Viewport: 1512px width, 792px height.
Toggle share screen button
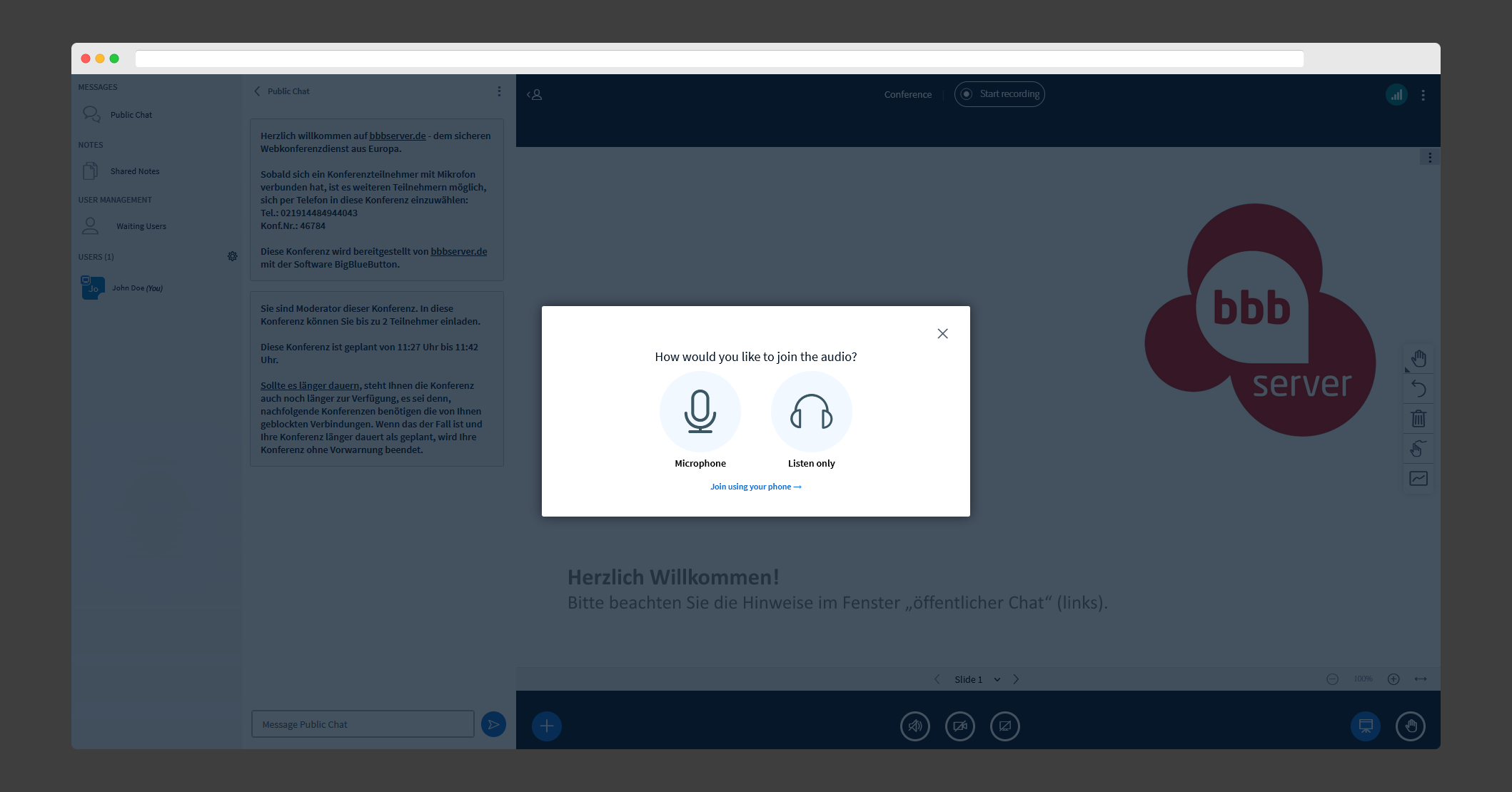(x=1005, y=726)
